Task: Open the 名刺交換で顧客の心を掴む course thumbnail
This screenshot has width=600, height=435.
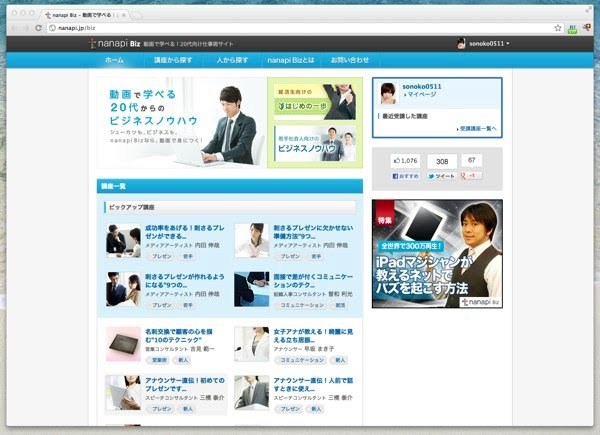Action: (x=122, y=343)
